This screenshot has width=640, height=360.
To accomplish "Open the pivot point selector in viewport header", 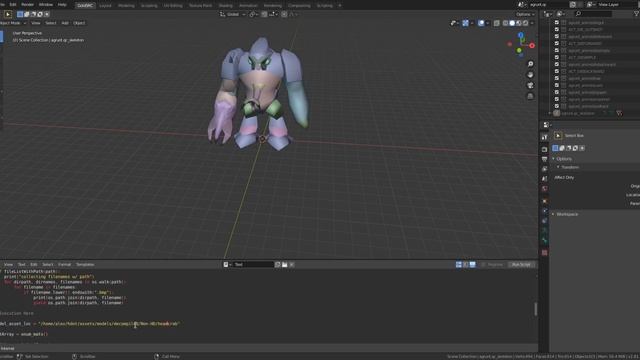I will [253, 14].
